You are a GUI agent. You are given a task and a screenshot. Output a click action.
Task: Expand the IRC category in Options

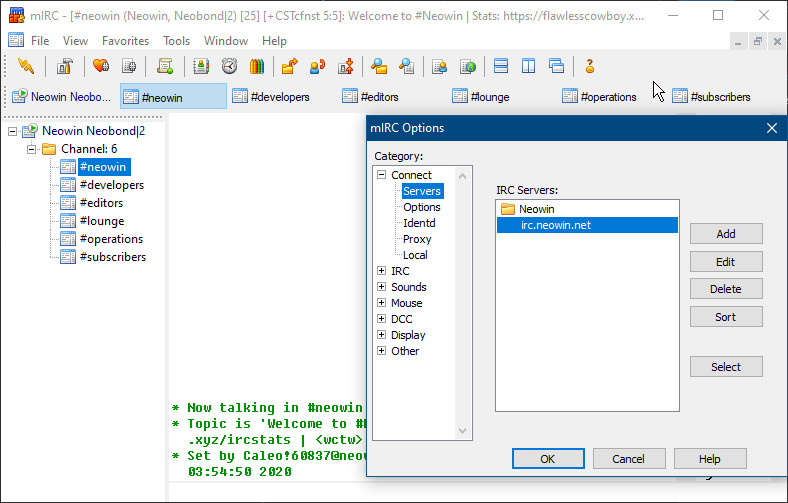coord(381,271)
